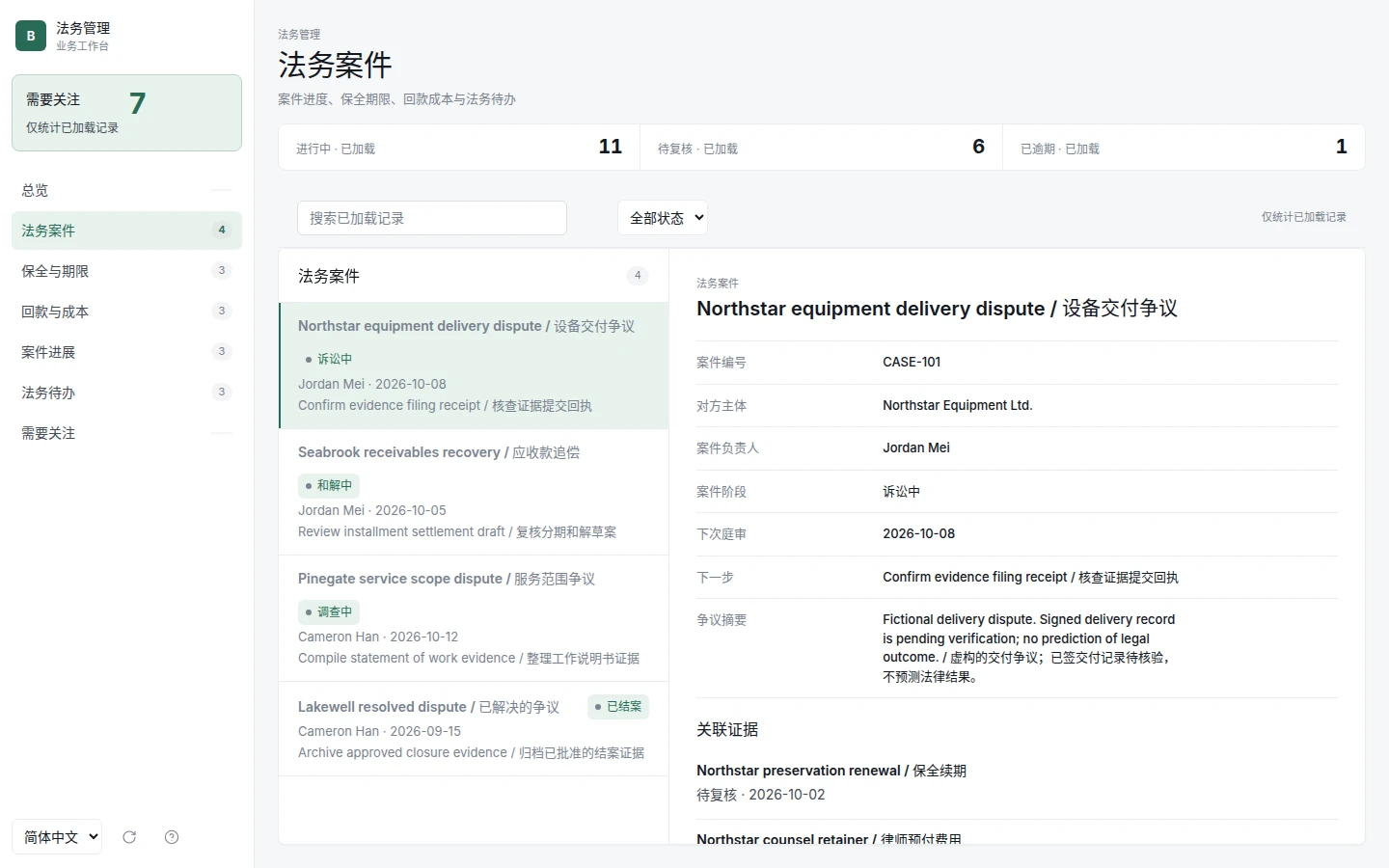Open 法务待办 in the sidebar
The height and width of the screenshot is (868, 1389).
pos(126,393)
